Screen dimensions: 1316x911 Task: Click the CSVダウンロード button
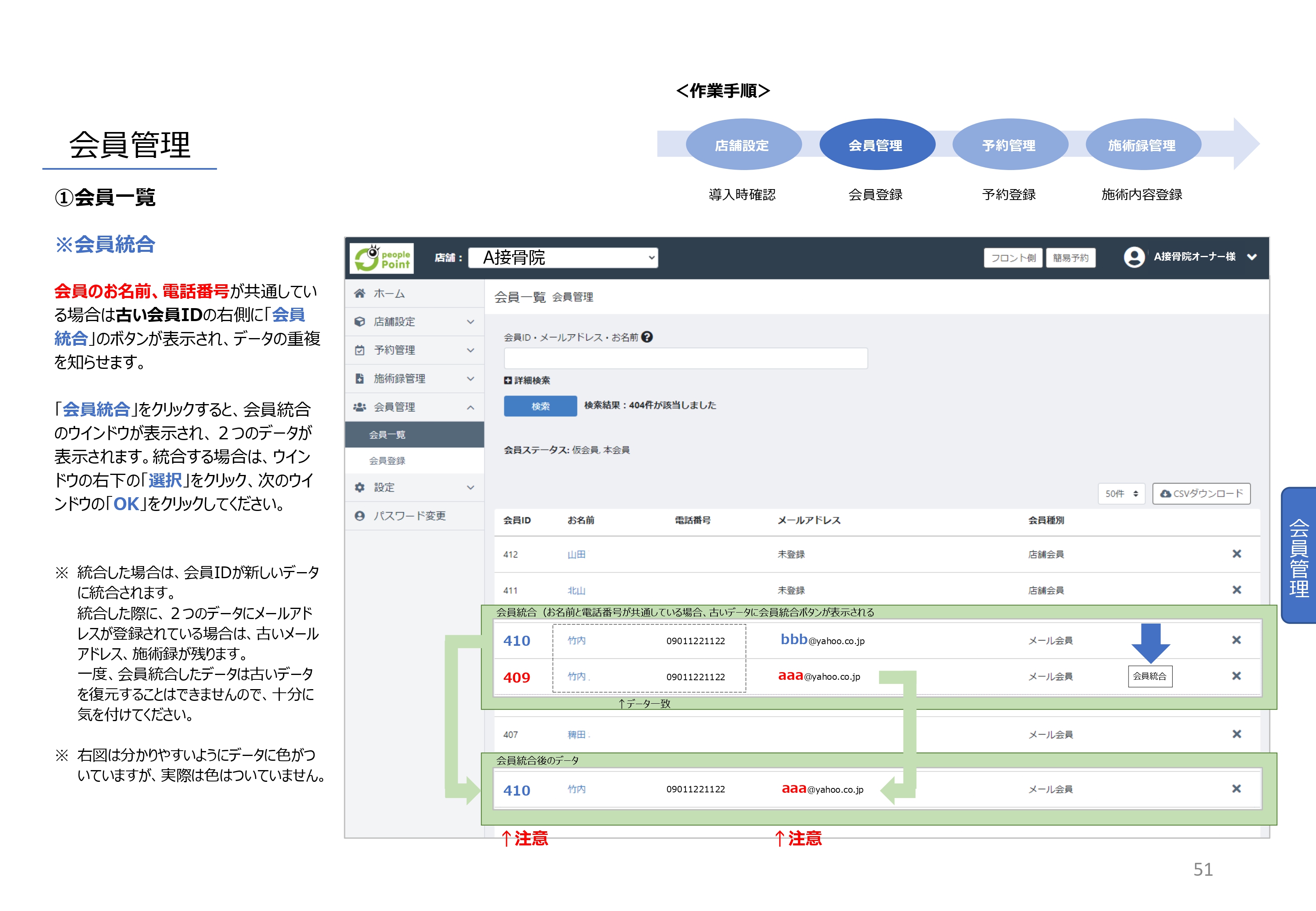[1201, 494]
